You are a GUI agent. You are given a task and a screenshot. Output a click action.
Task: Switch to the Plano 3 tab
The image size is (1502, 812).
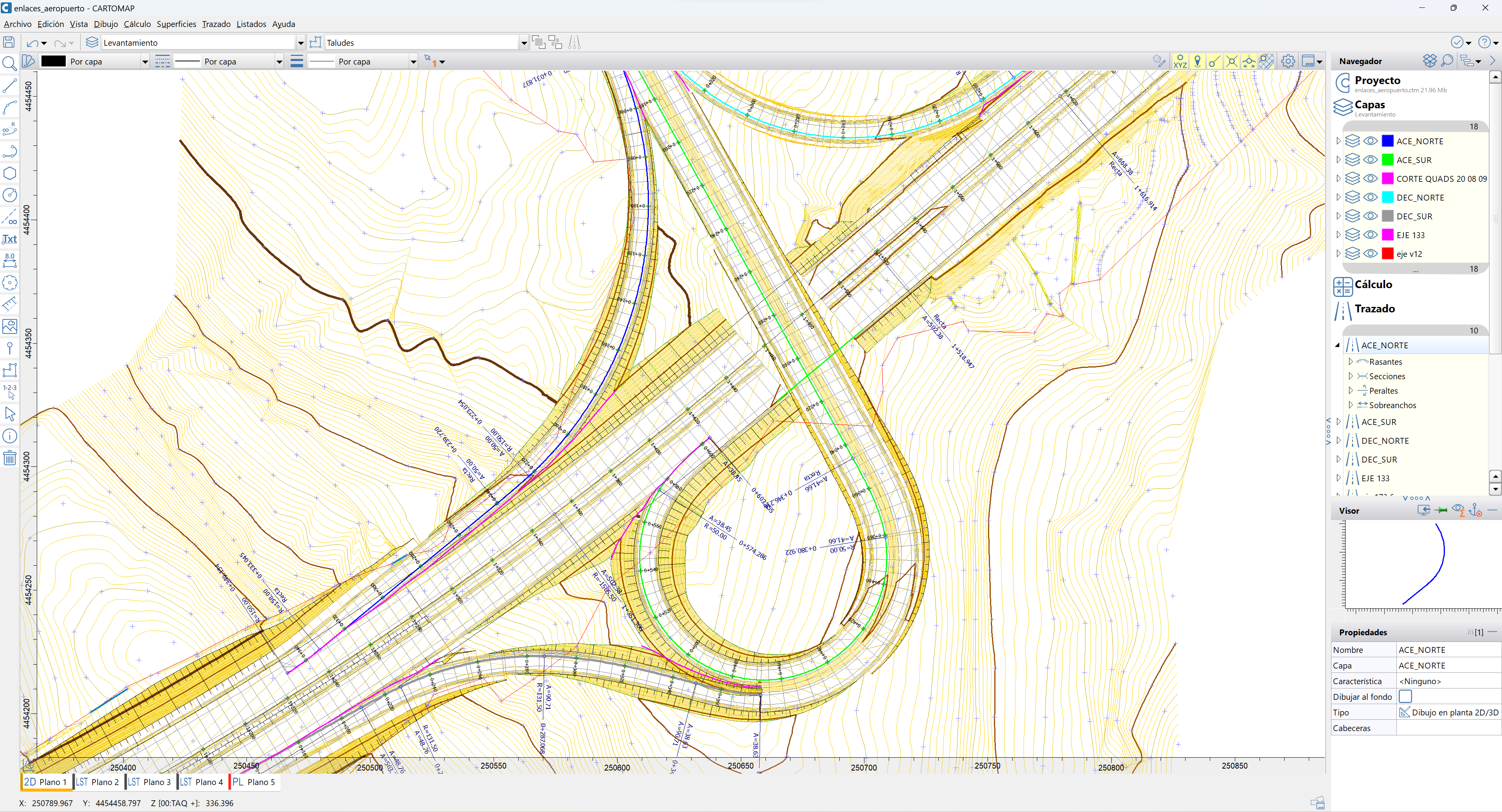point(149,782)
